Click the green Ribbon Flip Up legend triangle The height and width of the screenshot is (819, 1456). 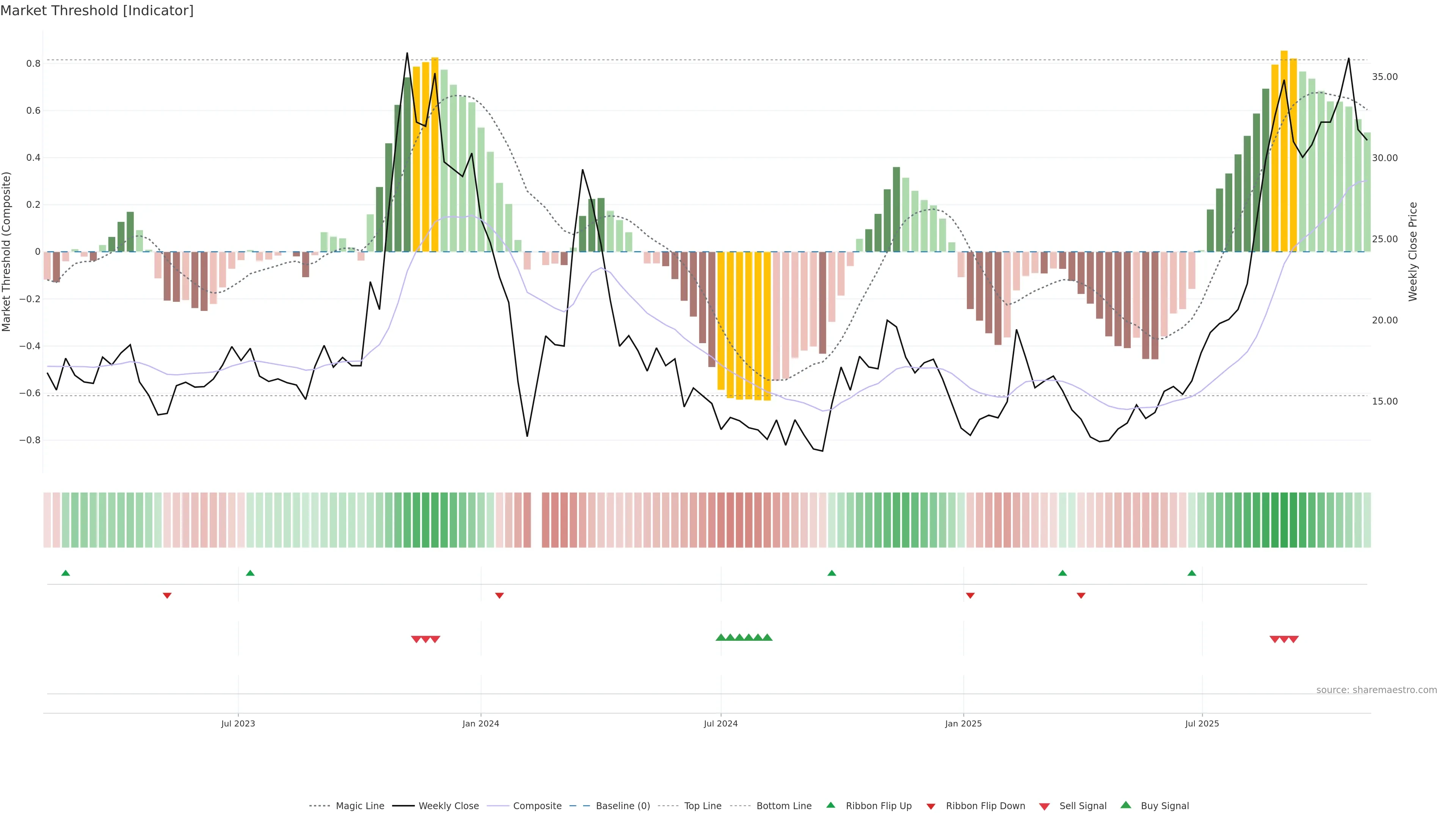coord(830,805)
